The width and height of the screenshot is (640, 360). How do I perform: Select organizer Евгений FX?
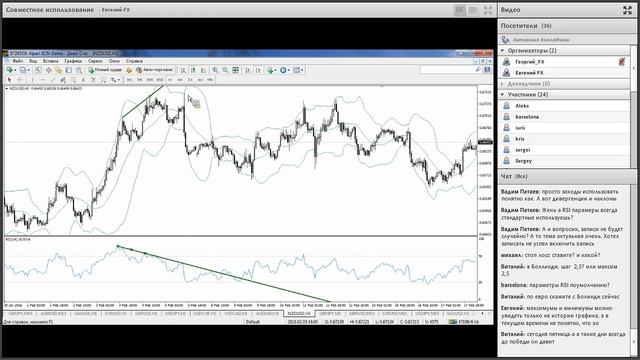(565, 73)
